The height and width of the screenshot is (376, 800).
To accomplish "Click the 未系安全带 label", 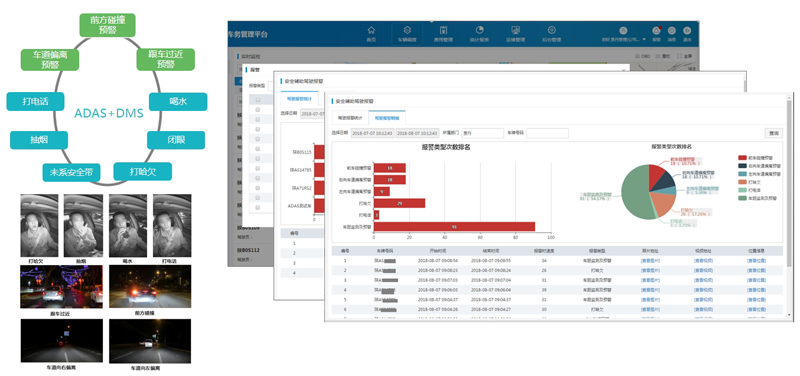I will (71, 172).
